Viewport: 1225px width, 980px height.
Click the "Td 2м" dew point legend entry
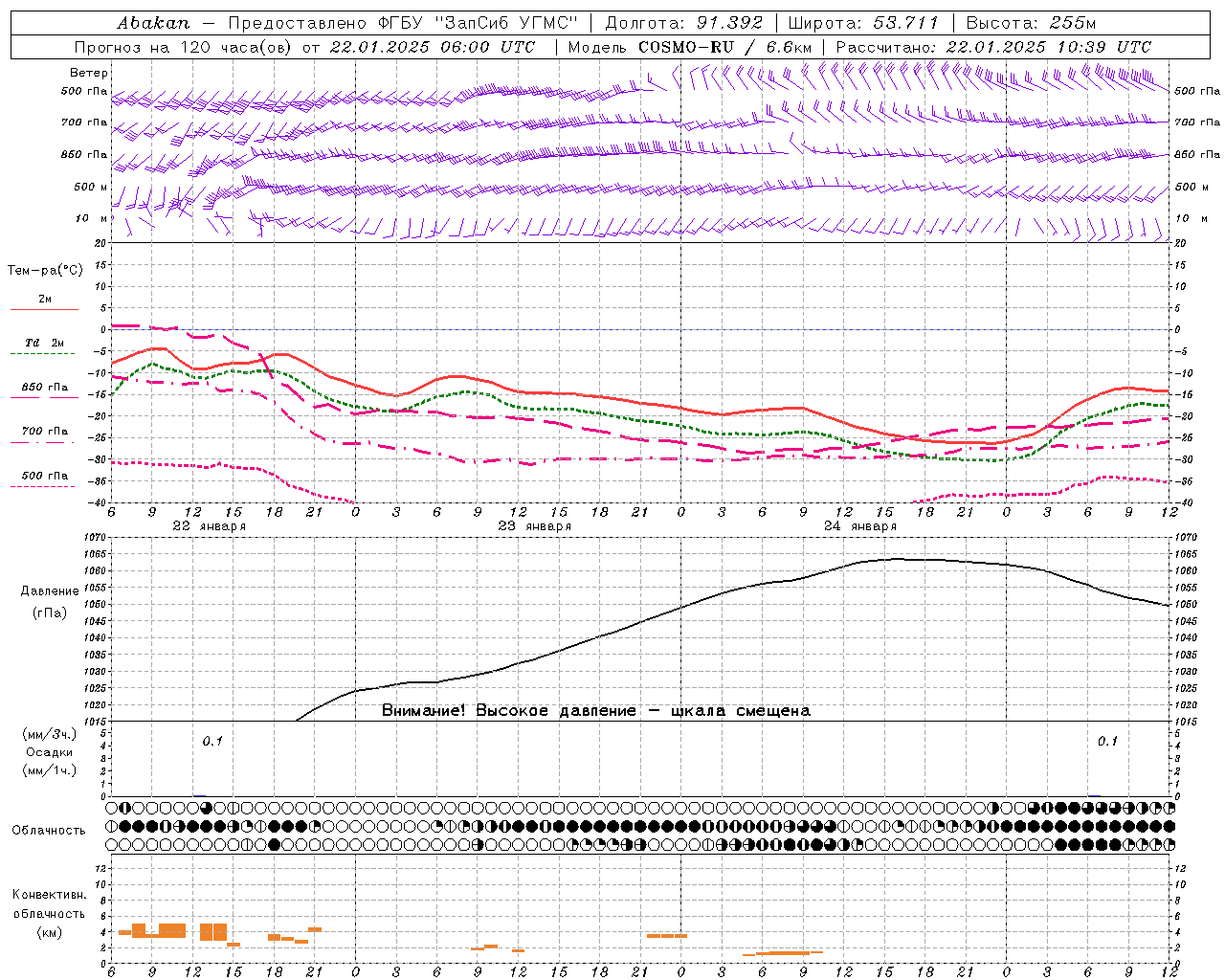[44, 343]
